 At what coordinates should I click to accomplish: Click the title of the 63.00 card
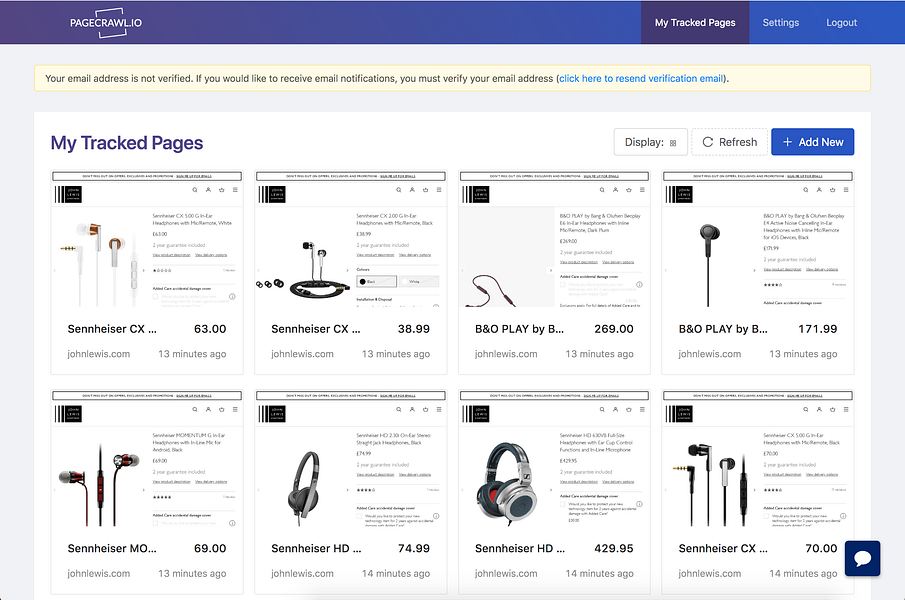tap(112, 329)
